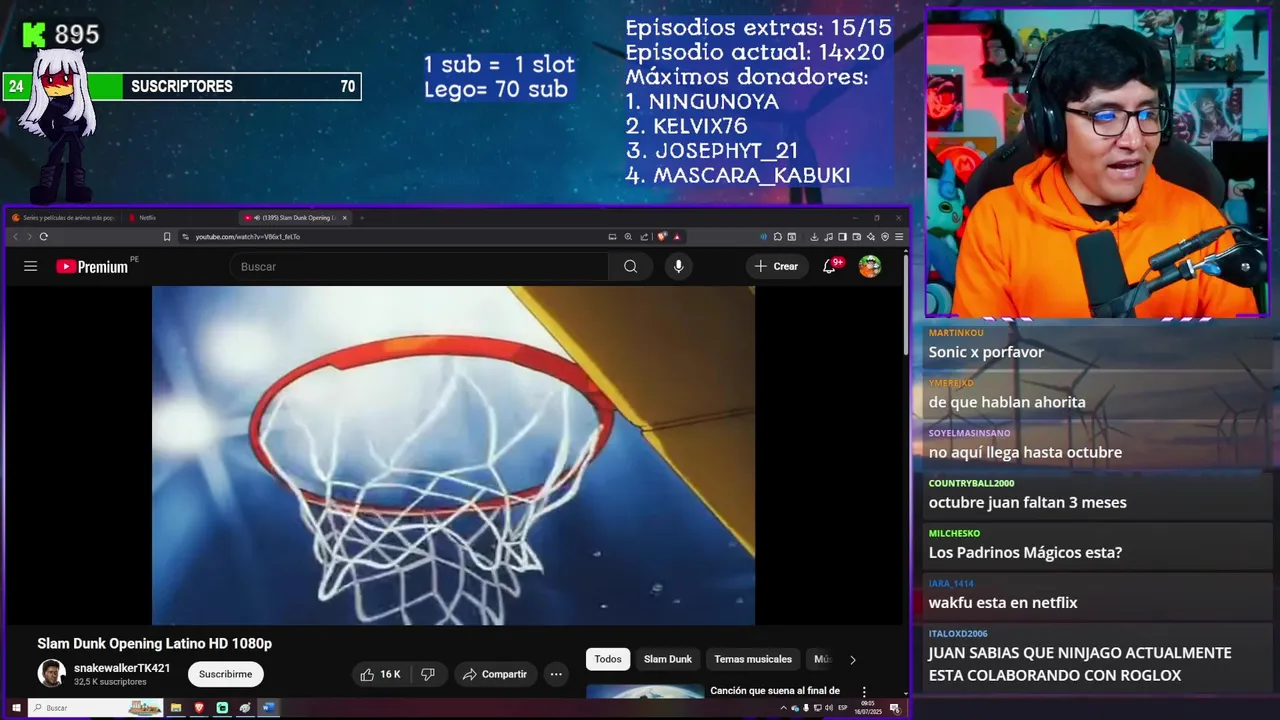Go to YouTube Premium home logo
This screenshot has height=720, width=1280.
(x=93, y=266)
